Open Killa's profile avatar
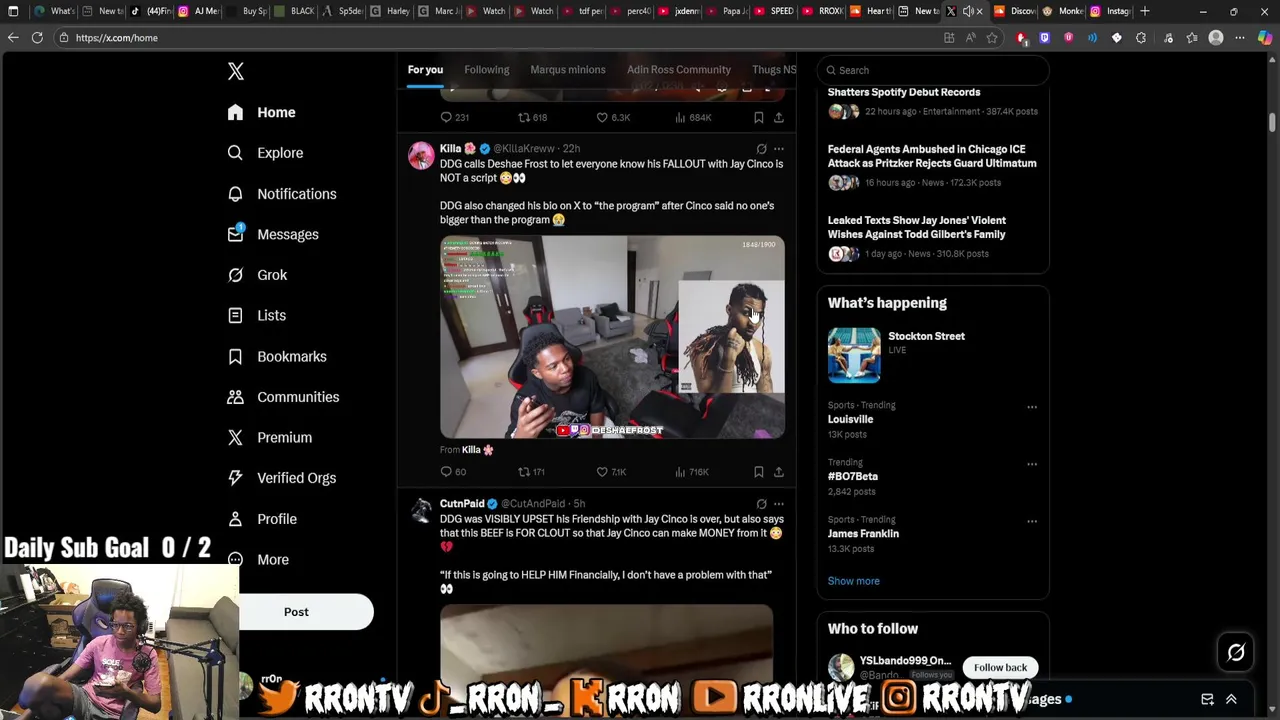Screen dimensions: 1280x720 pyautogui.click(x=421, y=156)
